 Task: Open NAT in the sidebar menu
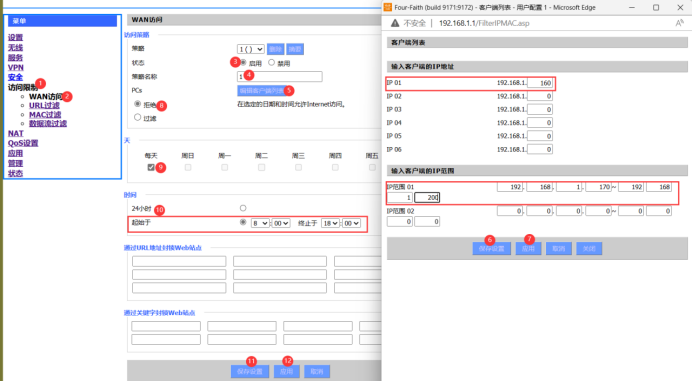click(x=16, y=133)
